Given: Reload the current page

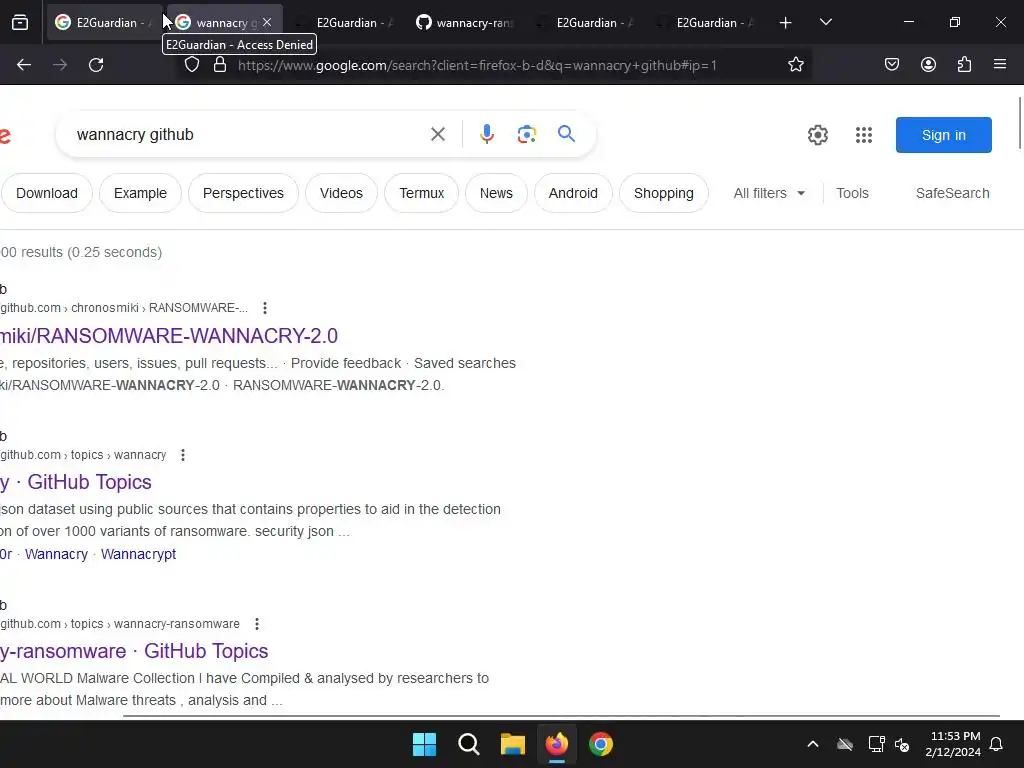Looking at the screenshot, I should pyautogui.click(x=96, y=65).
